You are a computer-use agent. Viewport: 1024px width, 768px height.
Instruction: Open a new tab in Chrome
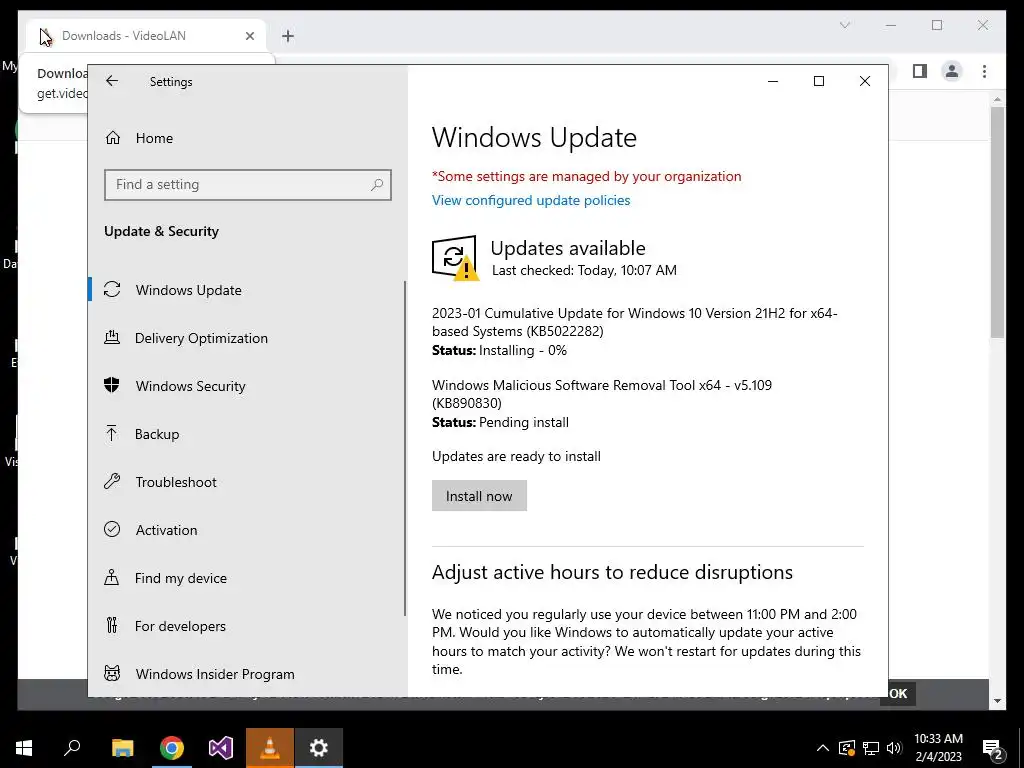tap(288, 37)
